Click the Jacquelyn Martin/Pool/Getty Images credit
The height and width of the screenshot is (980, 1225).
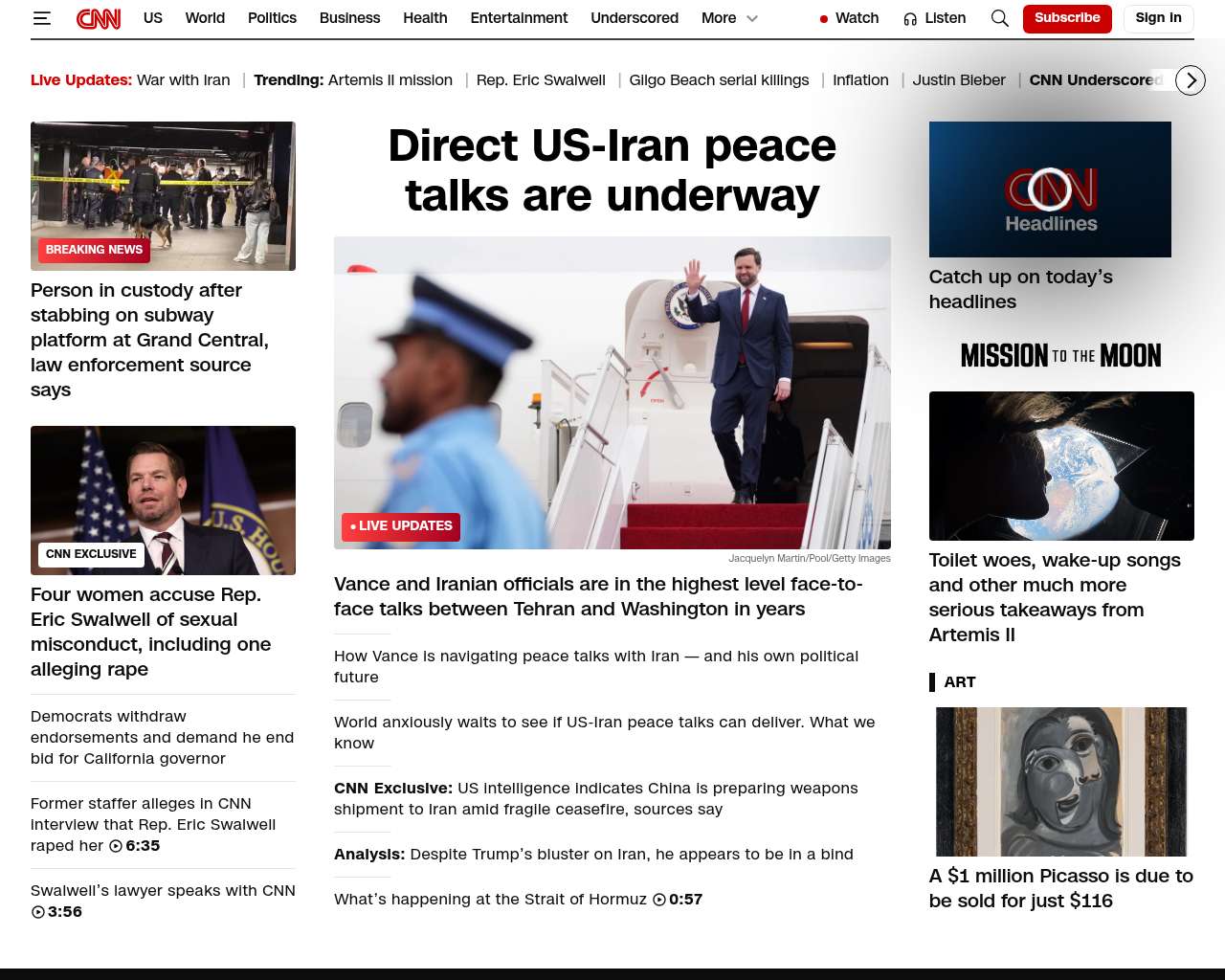tap(810, 558)
